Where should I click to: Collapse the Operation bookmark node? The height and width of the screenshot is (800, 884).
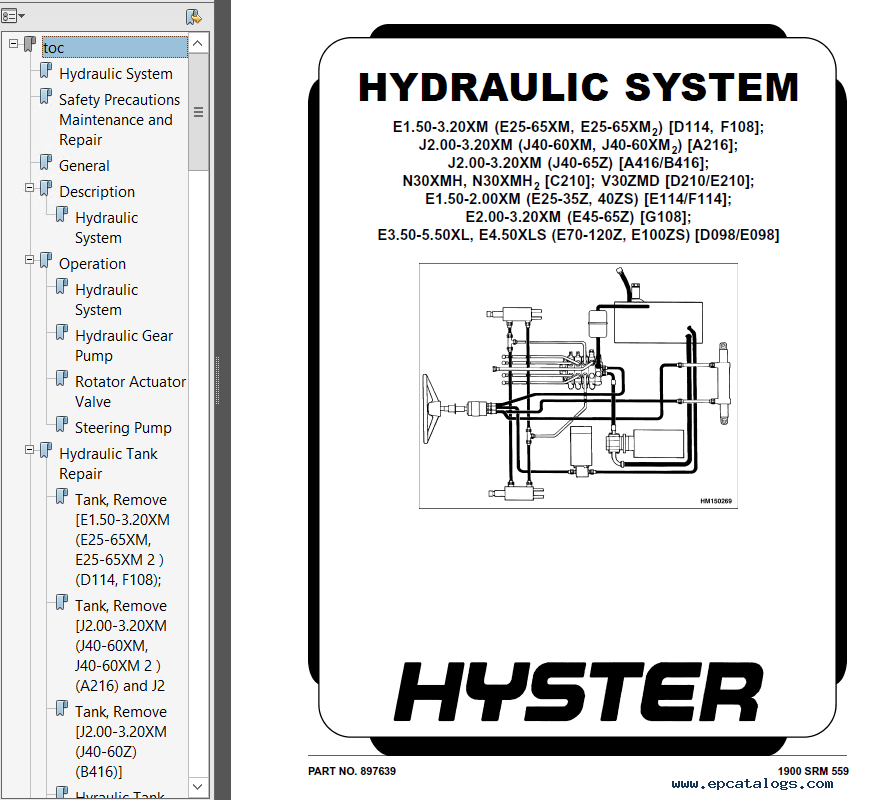pos(29,260)
